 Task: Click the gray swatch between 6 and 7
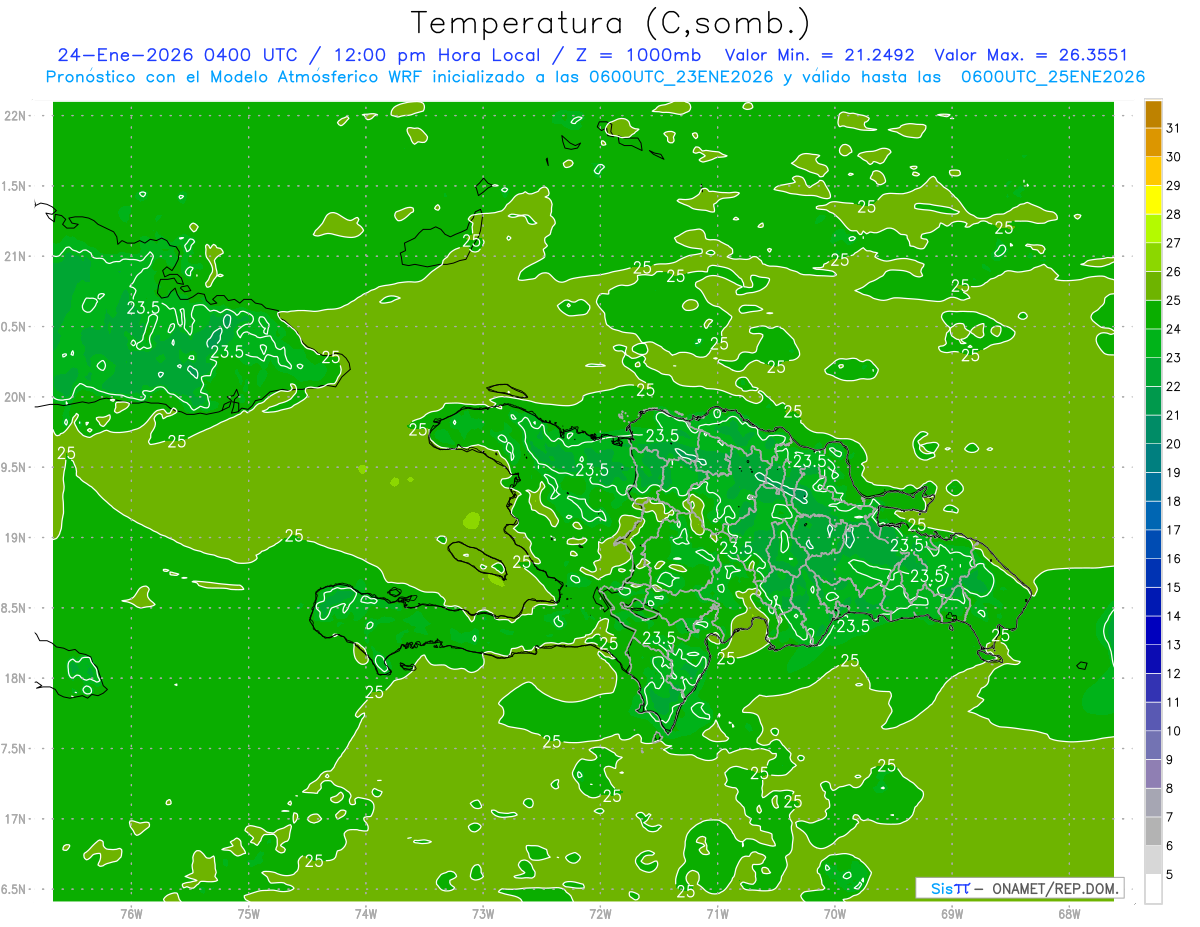1153,831
